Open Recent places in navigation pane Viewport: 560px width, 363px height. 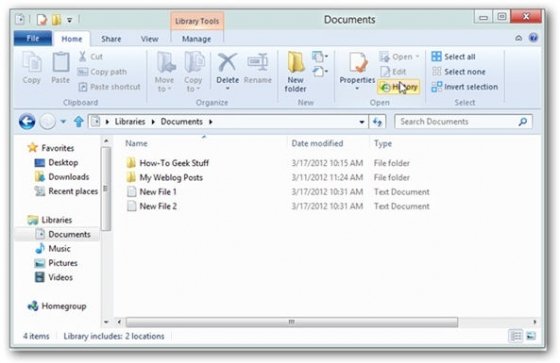pos(66,191)
